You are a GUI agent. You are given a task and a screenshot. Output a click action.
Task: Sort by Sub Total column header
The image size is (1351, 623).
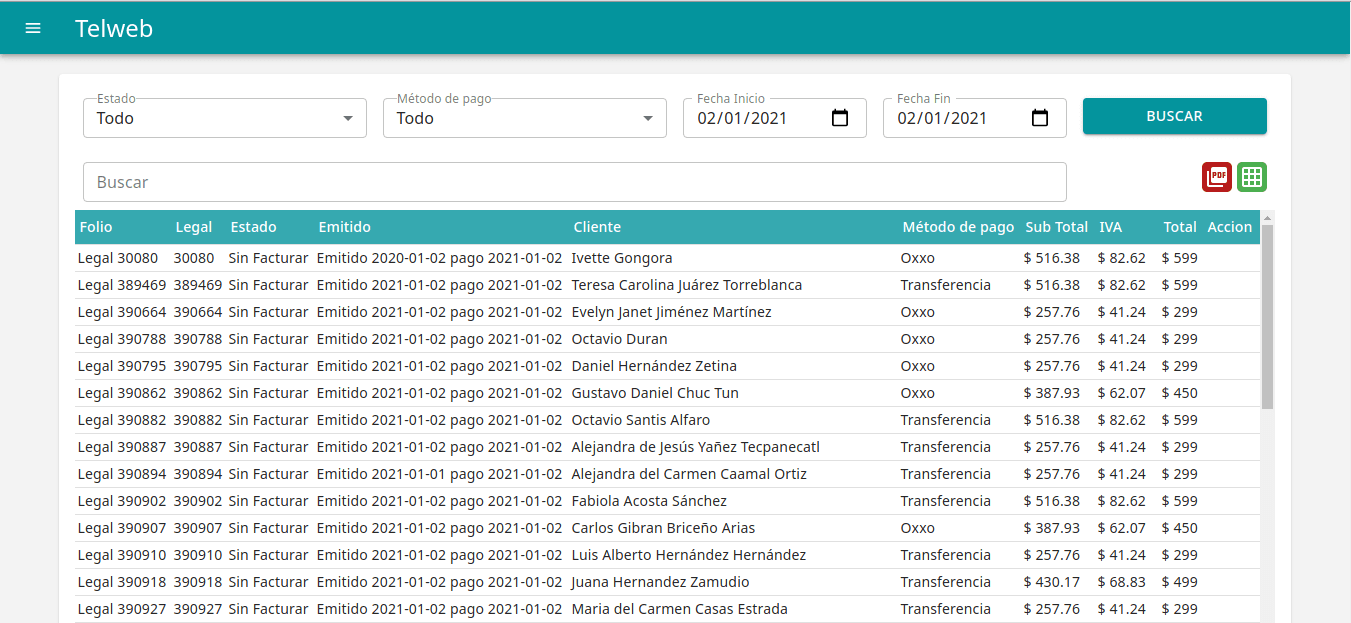(1057, 227)
